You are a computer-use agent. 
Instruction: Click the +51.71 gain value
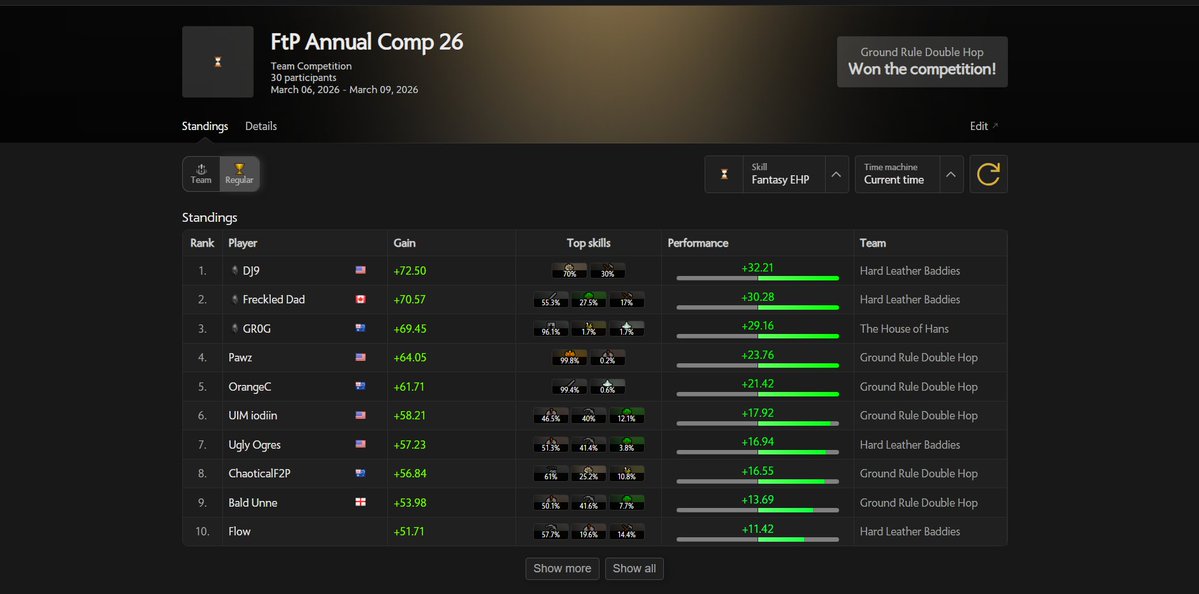point(410,532)
